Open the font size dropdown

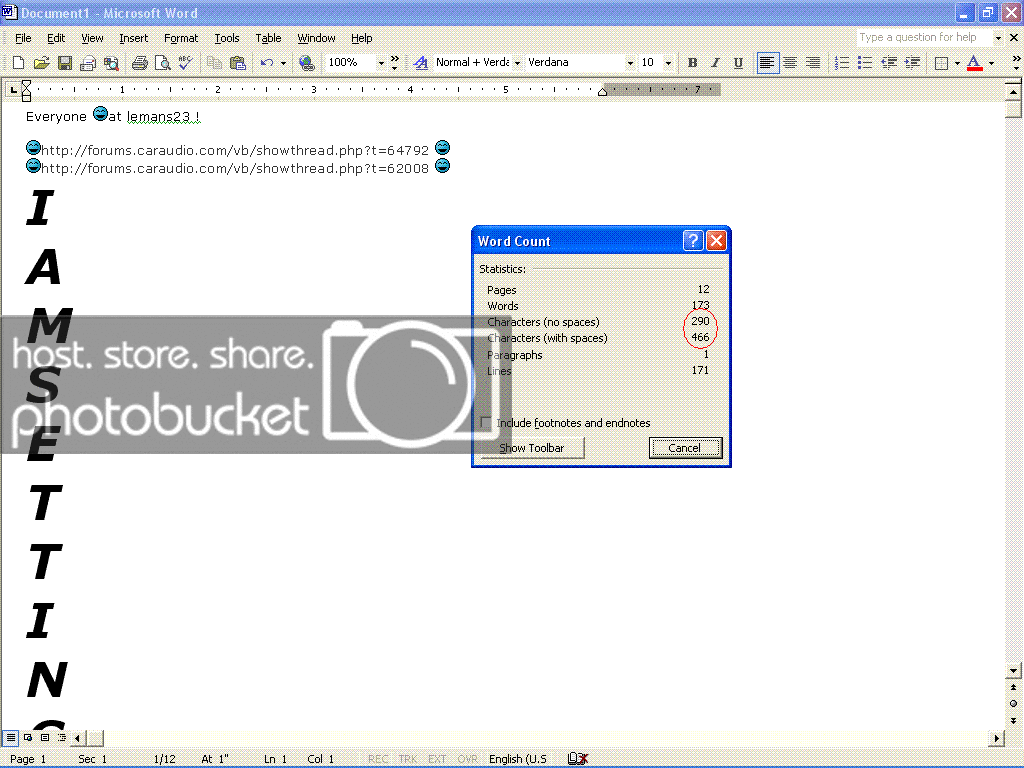click(x=668, y=63)
